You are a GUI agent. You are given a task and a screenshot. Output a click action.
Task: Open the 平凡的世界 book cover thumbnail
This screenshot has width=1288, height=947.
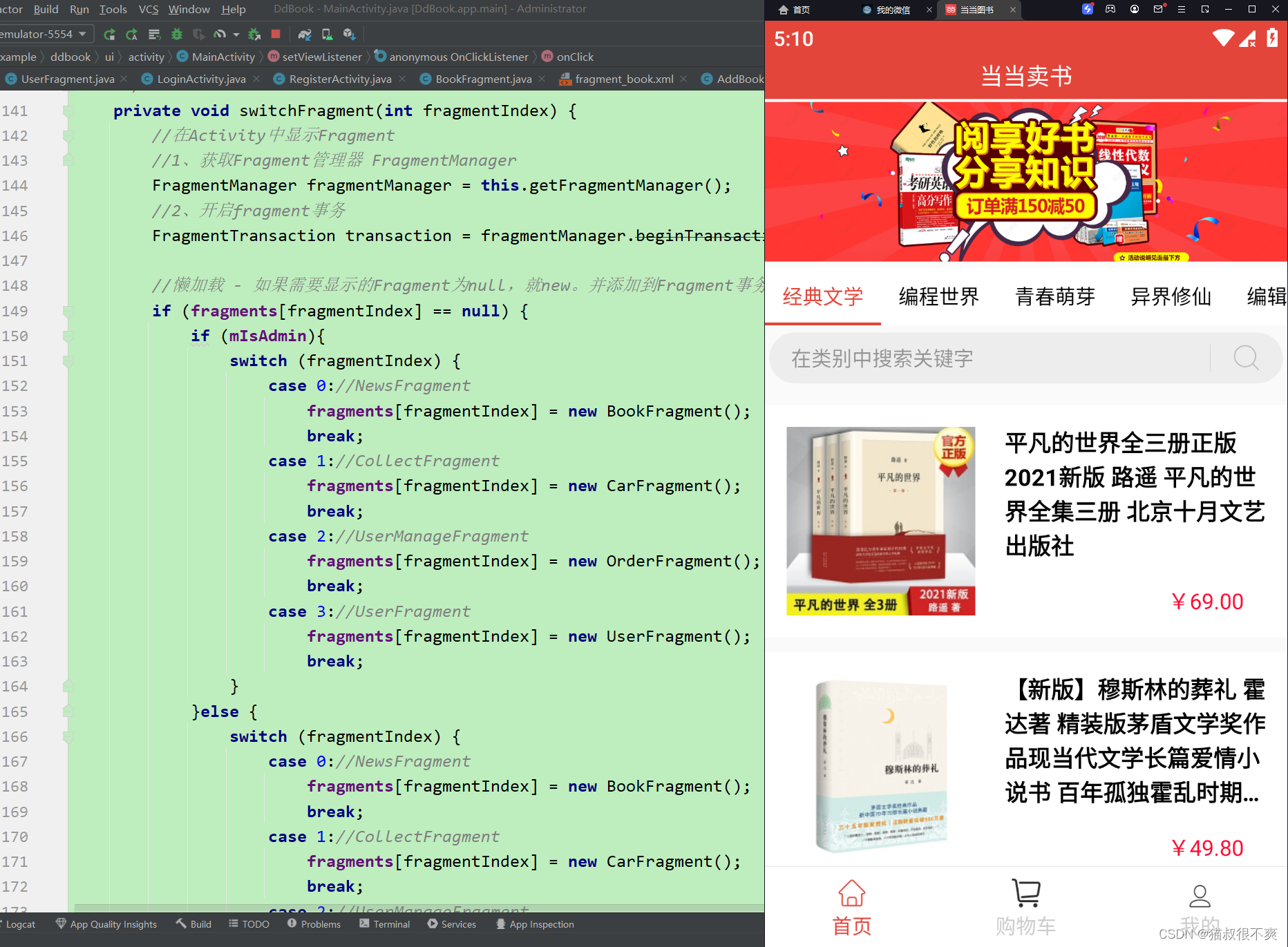pos(880,521)
